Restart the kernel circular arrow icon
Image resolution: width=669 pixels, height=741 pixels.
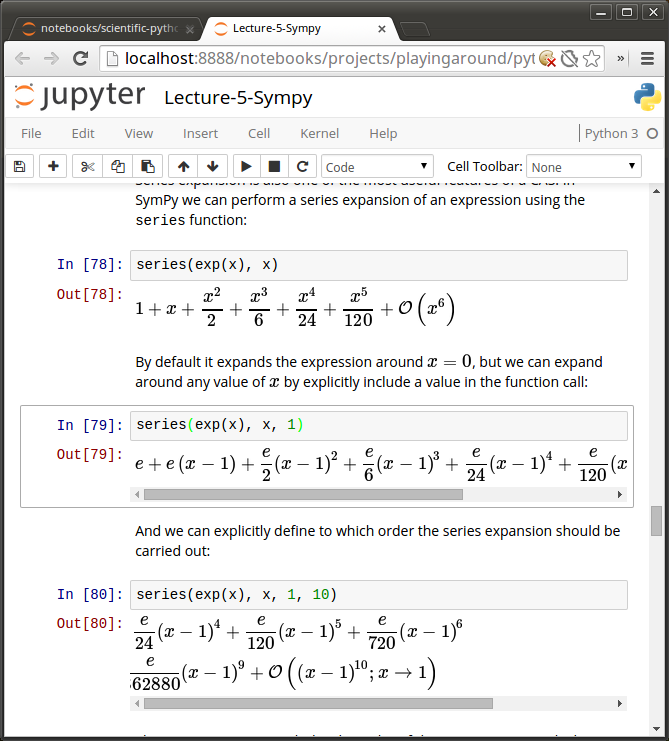tap(302, 166)
